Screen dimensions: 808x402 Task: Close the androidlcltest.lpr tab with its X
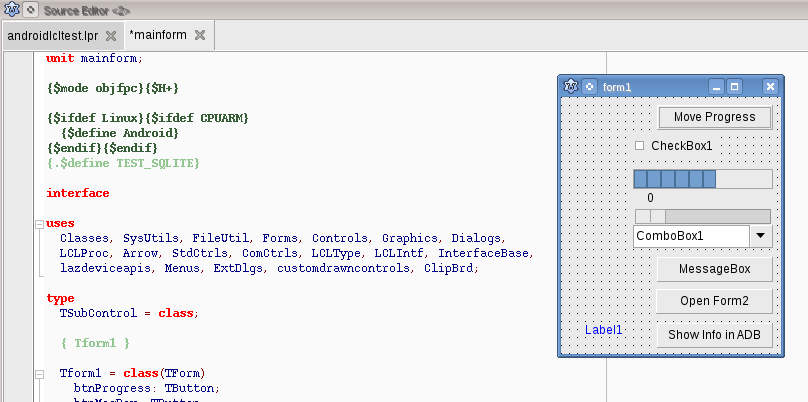click(x=111, y=36)
